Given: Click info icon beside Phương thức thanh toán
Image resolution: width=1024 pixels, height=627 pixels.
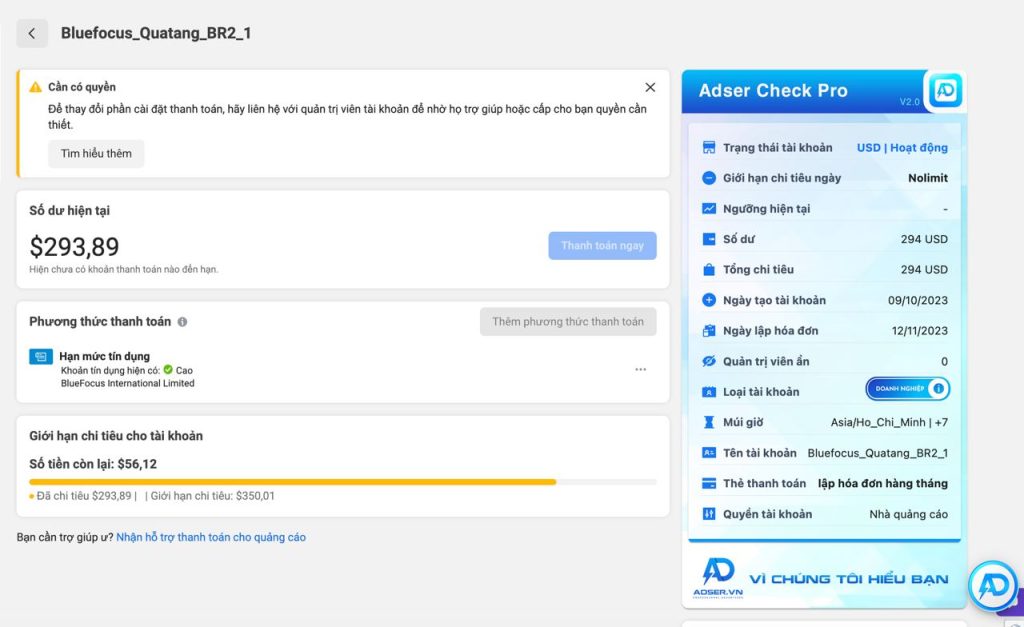Looking at the screenshot, I should (x=182, y=322).
